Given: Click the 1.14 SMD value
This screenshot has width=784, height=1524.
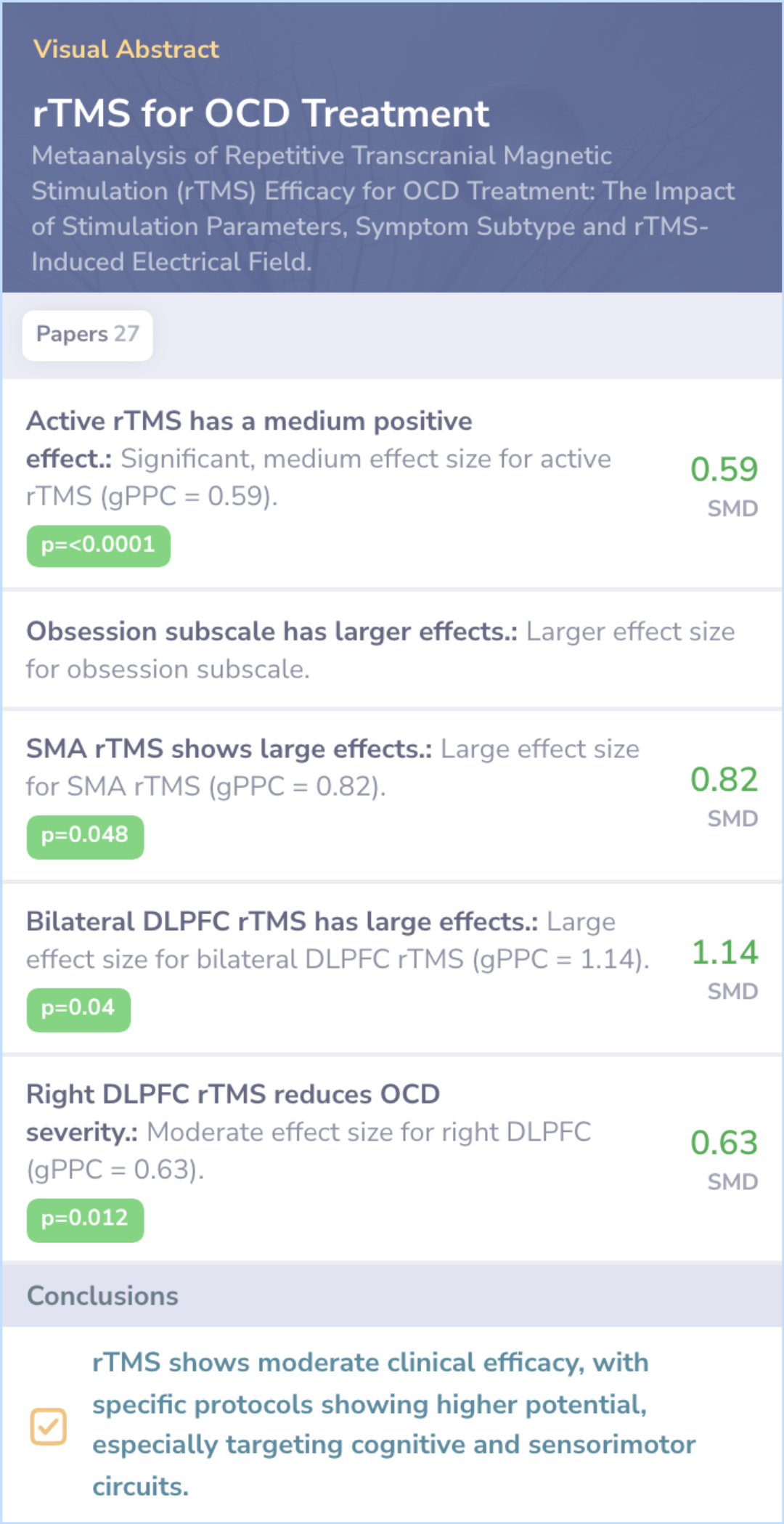Looking at the screenshot, I should (724, 953).
